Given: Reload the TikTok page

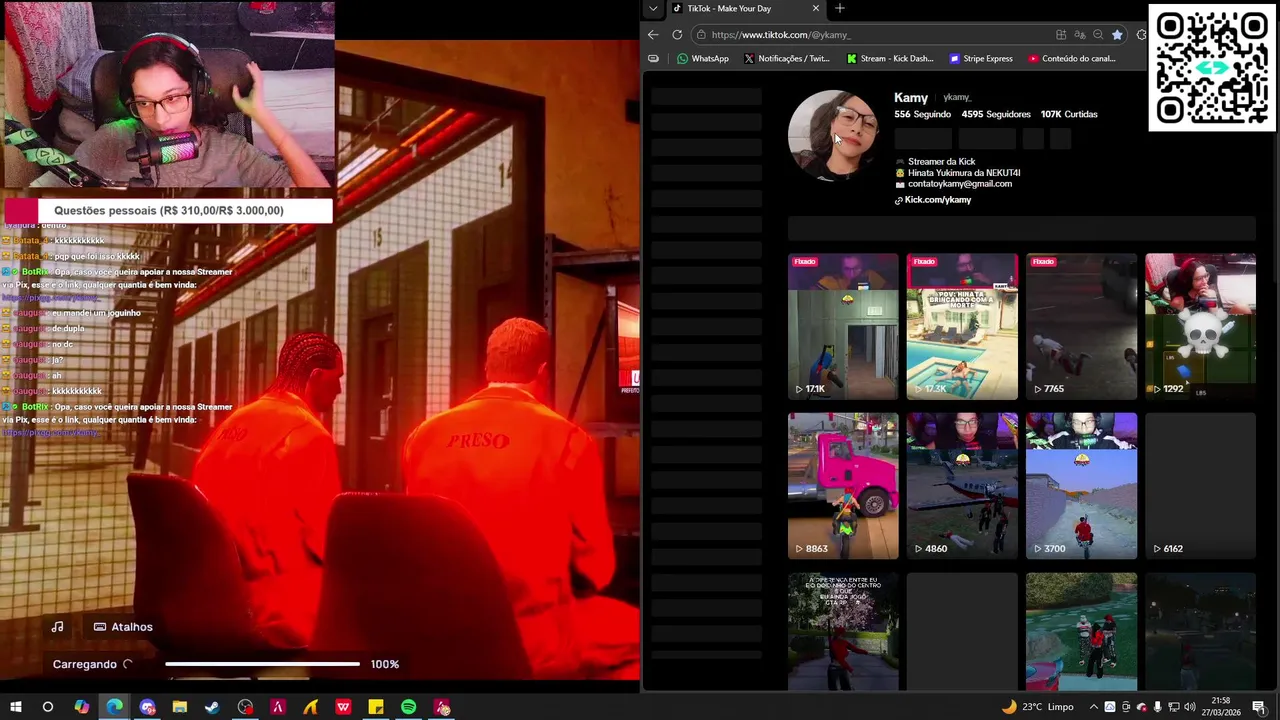Looking at the screenshot, I should (x=677, y=35).
